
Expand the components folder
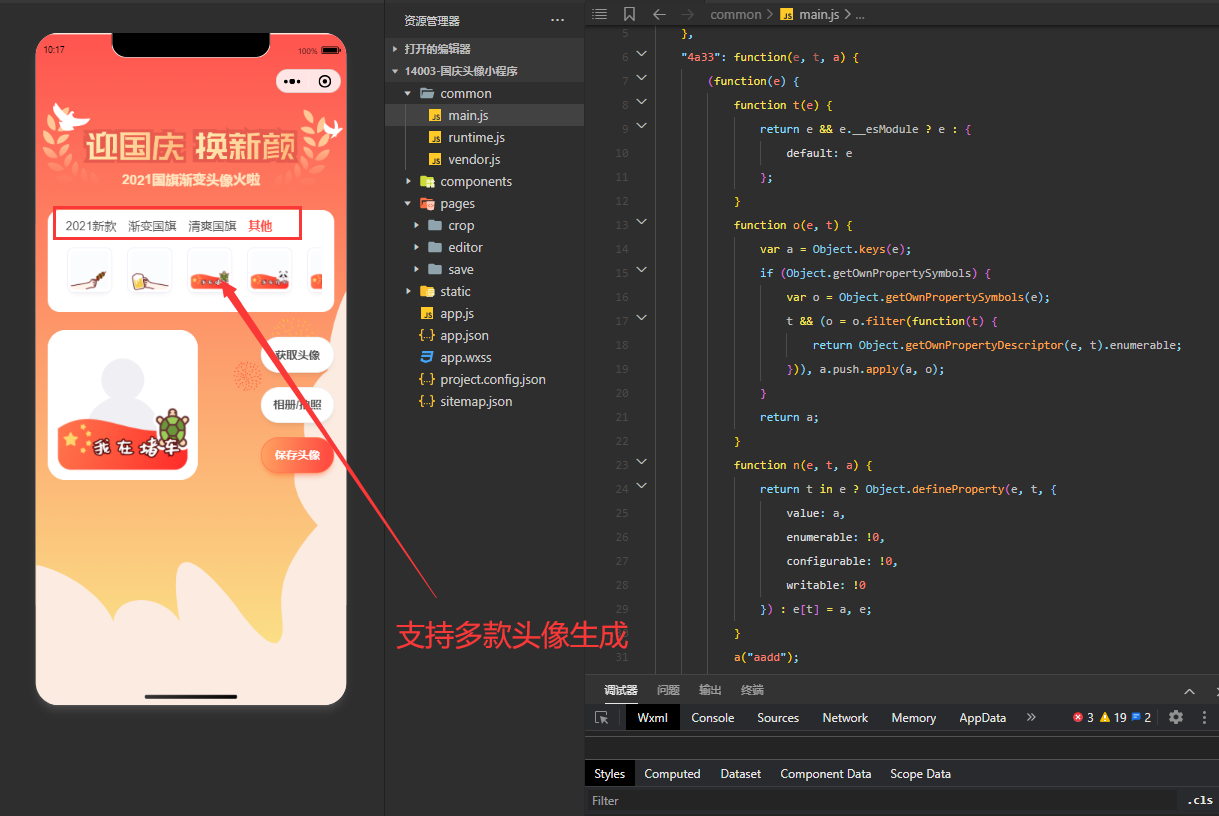pos(484,181)
